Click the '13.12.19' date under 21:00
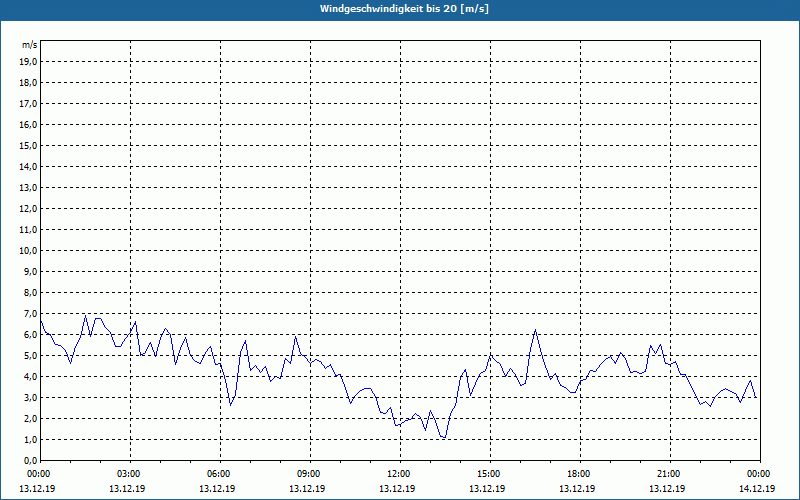This screenshot has width=800, height=500. pos(667,489)
